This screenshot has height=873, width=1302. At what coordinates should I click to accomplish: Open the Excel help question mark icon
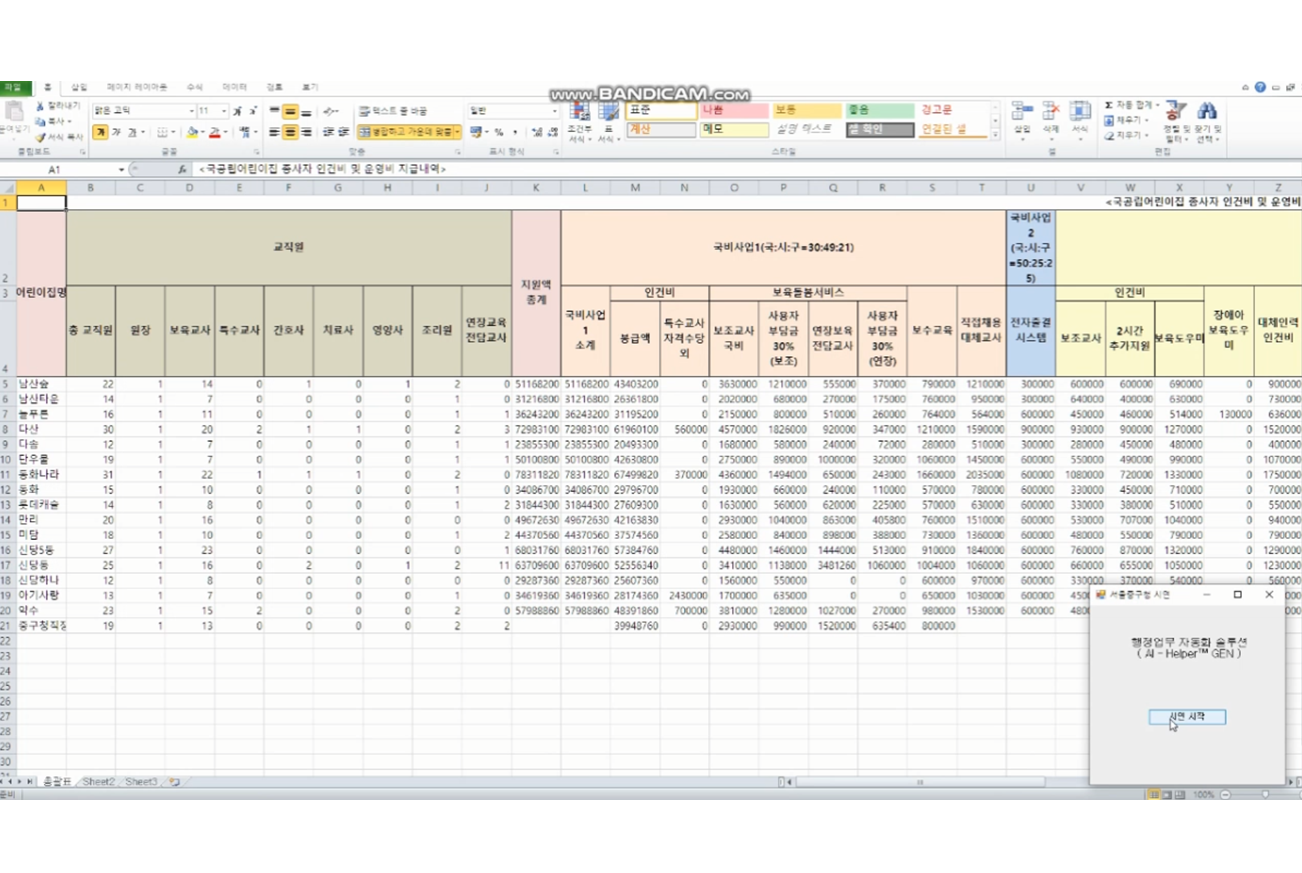click(x=1260, y=88)
